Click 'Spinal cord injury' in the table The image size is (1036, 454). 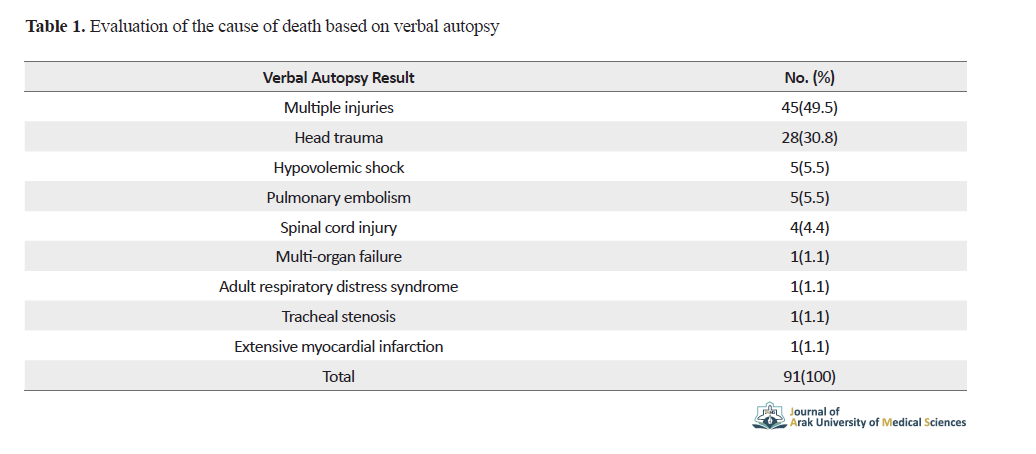pyautogui.click(x=338, y=227)
